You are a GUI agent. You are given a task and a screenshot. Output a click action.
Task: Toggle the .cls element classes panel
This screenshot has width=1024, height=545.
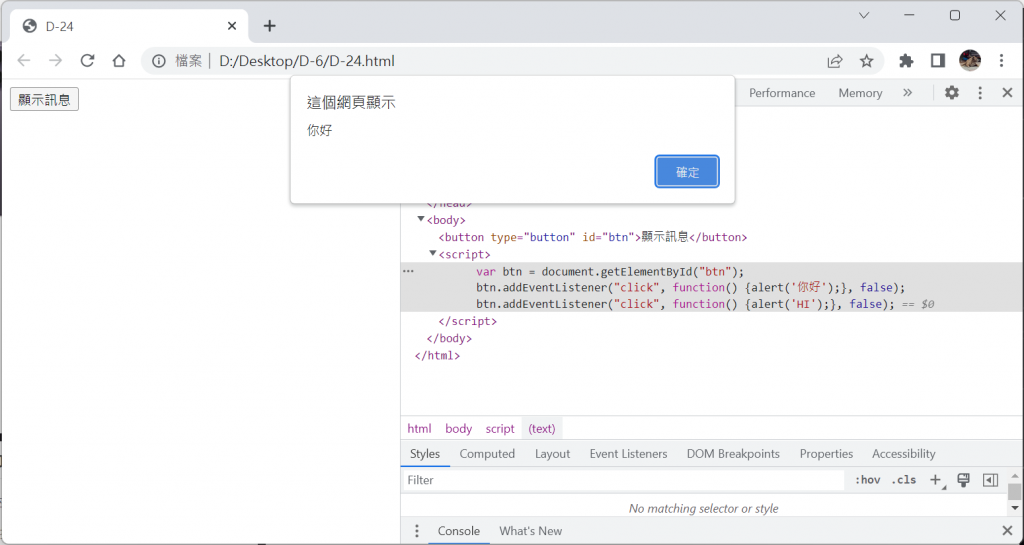point(904,480)
